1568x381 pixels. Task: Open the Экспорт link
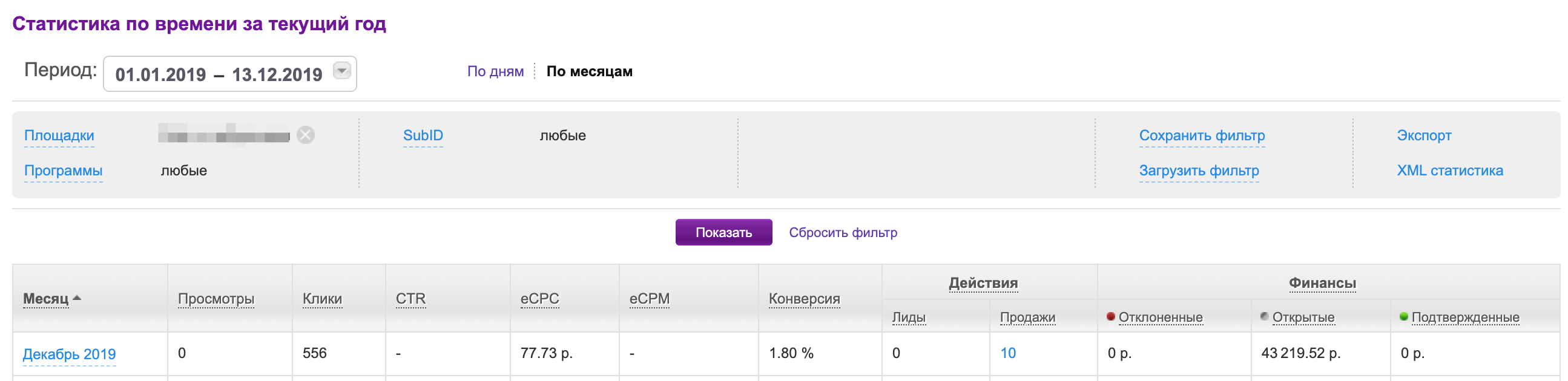[1423, 135]
